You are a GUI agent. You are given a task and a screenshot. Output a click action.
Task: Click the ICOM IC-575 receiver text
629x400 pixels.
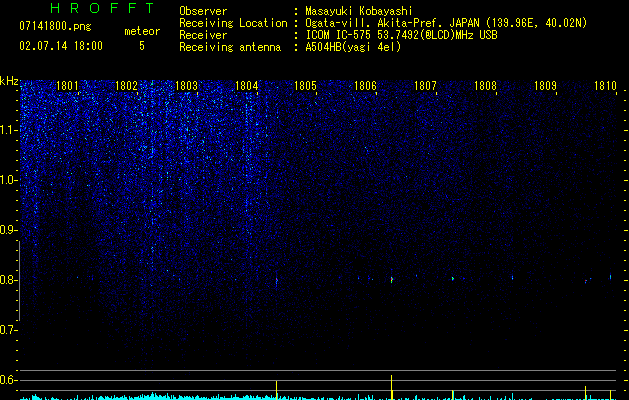401,35
